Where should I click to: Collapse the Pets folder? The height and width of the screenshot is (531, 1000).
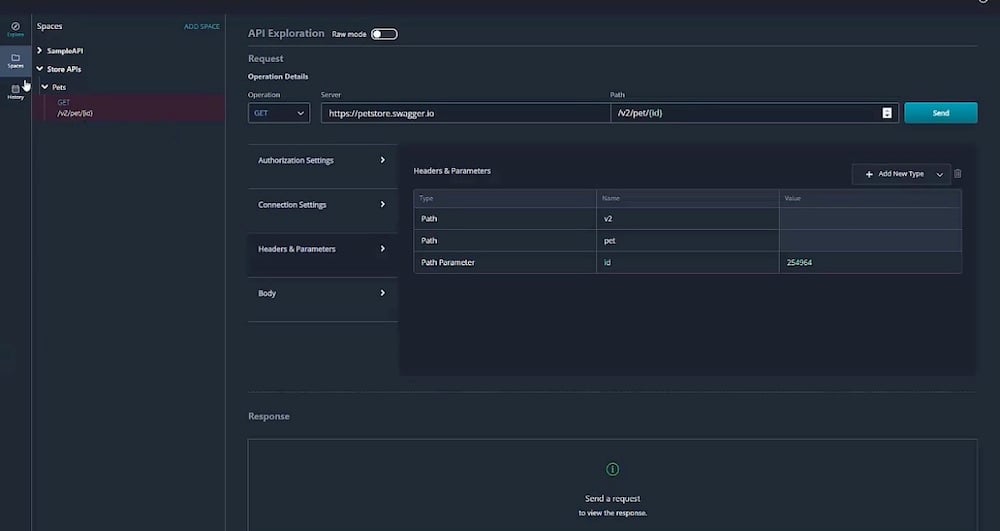point(45,87)
